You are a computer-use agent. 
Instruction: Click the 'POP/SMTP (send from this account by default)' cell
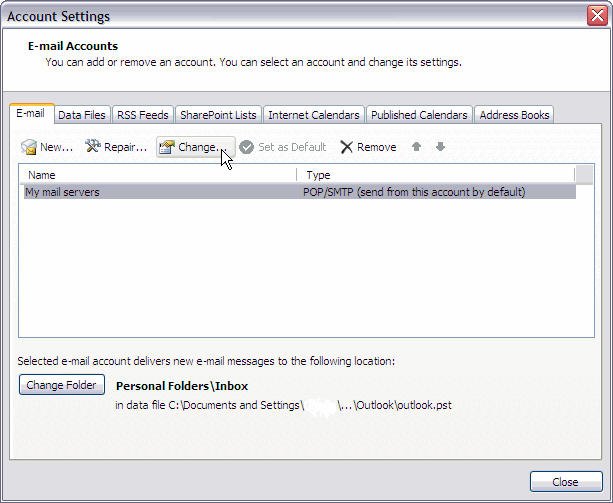coord(414,192)
